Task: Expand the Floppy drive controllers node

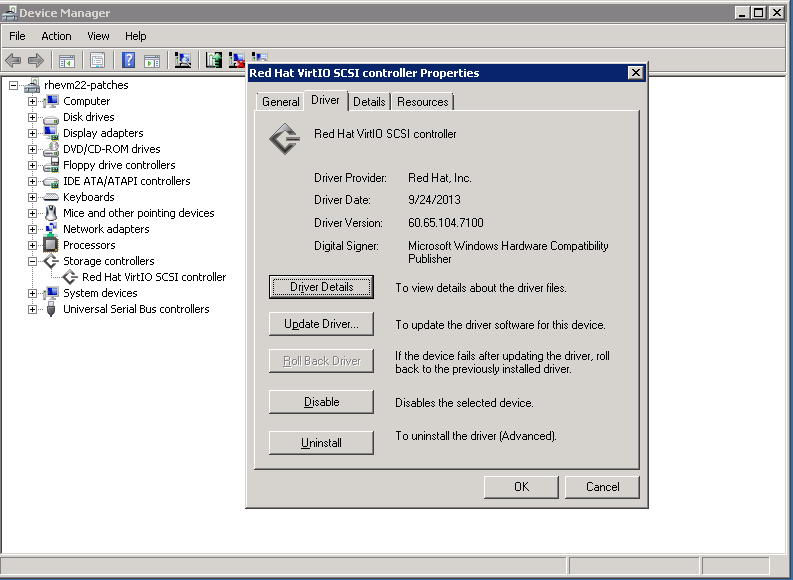Action: pos(32,165)
